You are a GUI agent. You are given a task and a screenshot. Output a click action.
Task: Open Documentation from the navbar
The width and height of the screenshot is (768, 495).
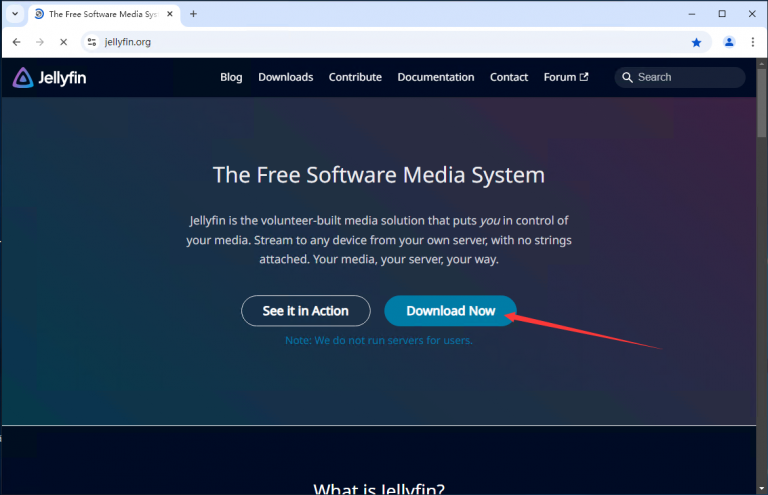[435, 77]
